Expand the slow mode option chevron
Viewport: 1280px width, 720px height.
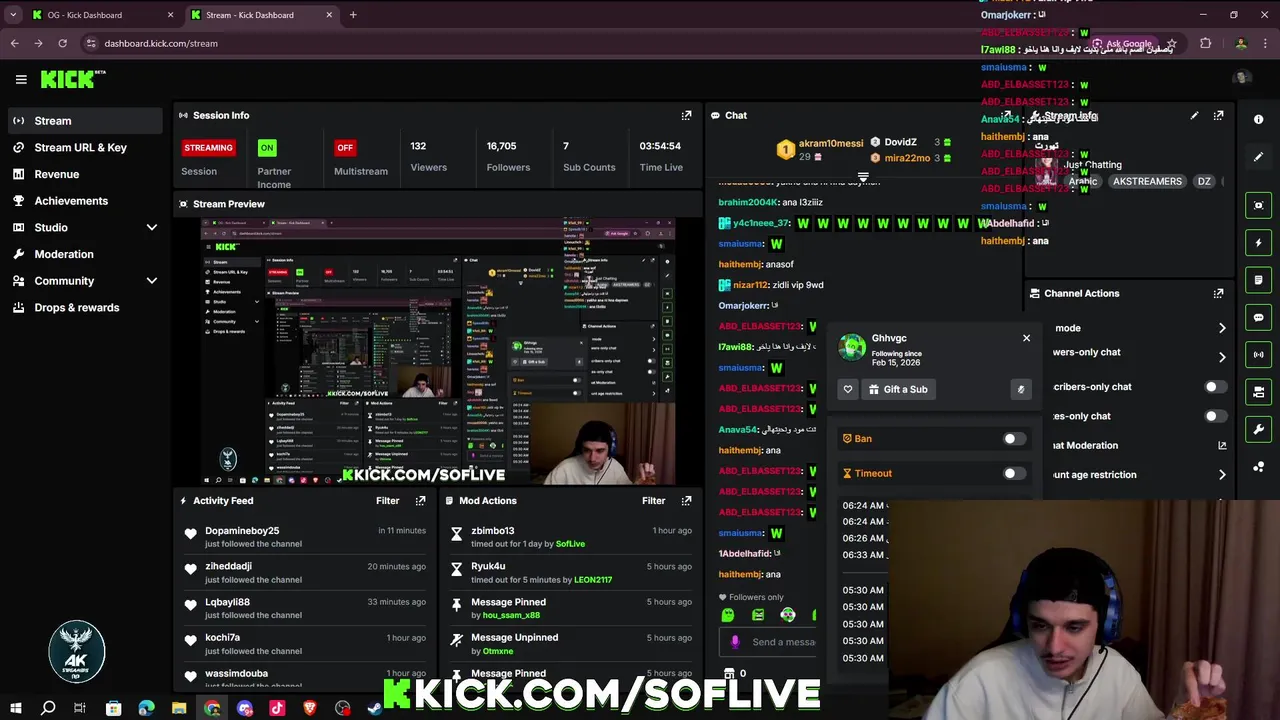1221,328
